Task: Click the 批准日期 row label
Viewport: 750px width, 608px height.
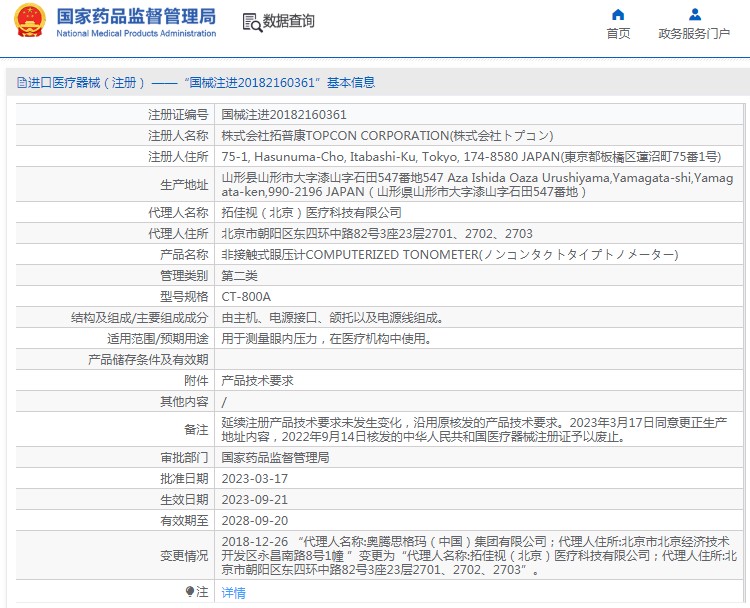Action: pos(184,478)
